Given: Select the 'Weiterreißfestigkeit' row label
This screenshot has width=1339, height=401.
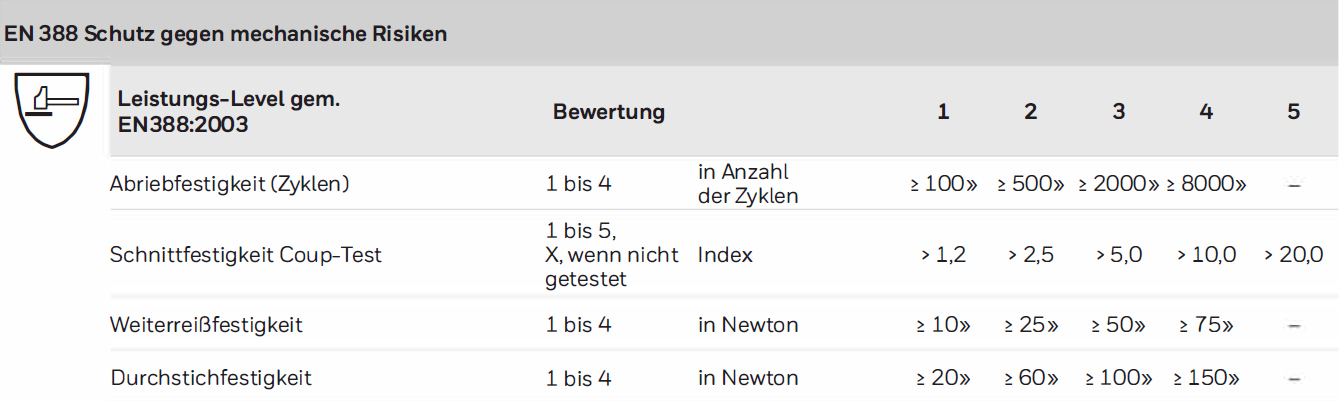Looking at the screenshot, I should click(206, 325).
